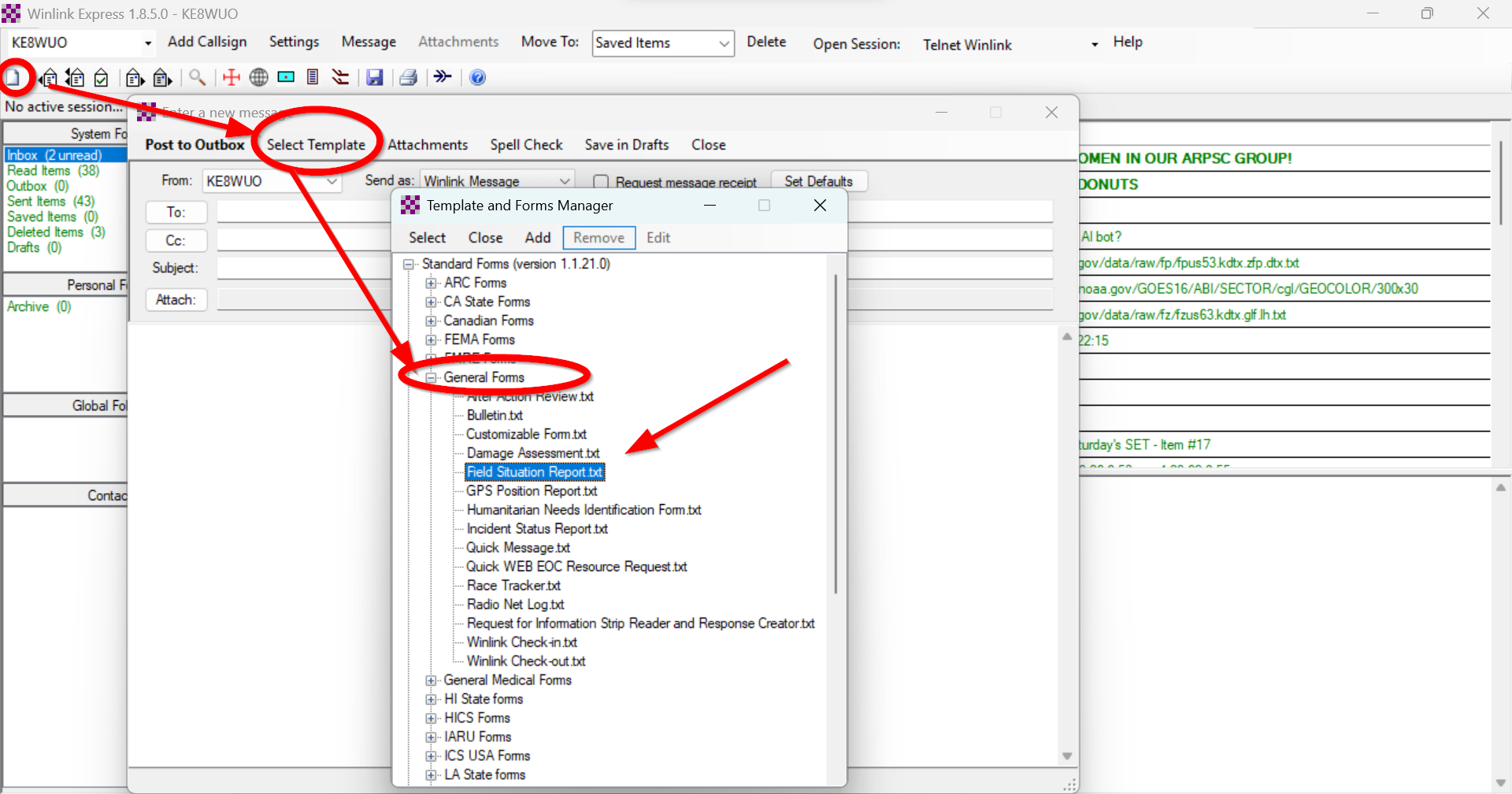
Task: Click the Template Manager vertical scrollbar thumb
Action: click(836, 433)
